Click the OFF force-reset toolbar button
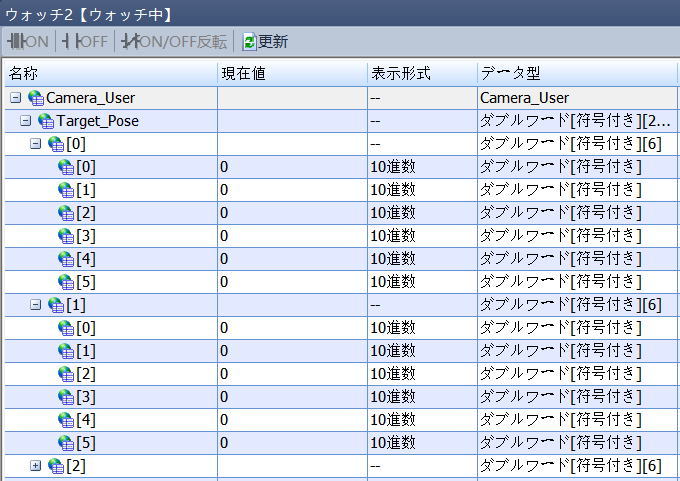The height and width of the screenshot is (481, 680). (x=85, y=41)
